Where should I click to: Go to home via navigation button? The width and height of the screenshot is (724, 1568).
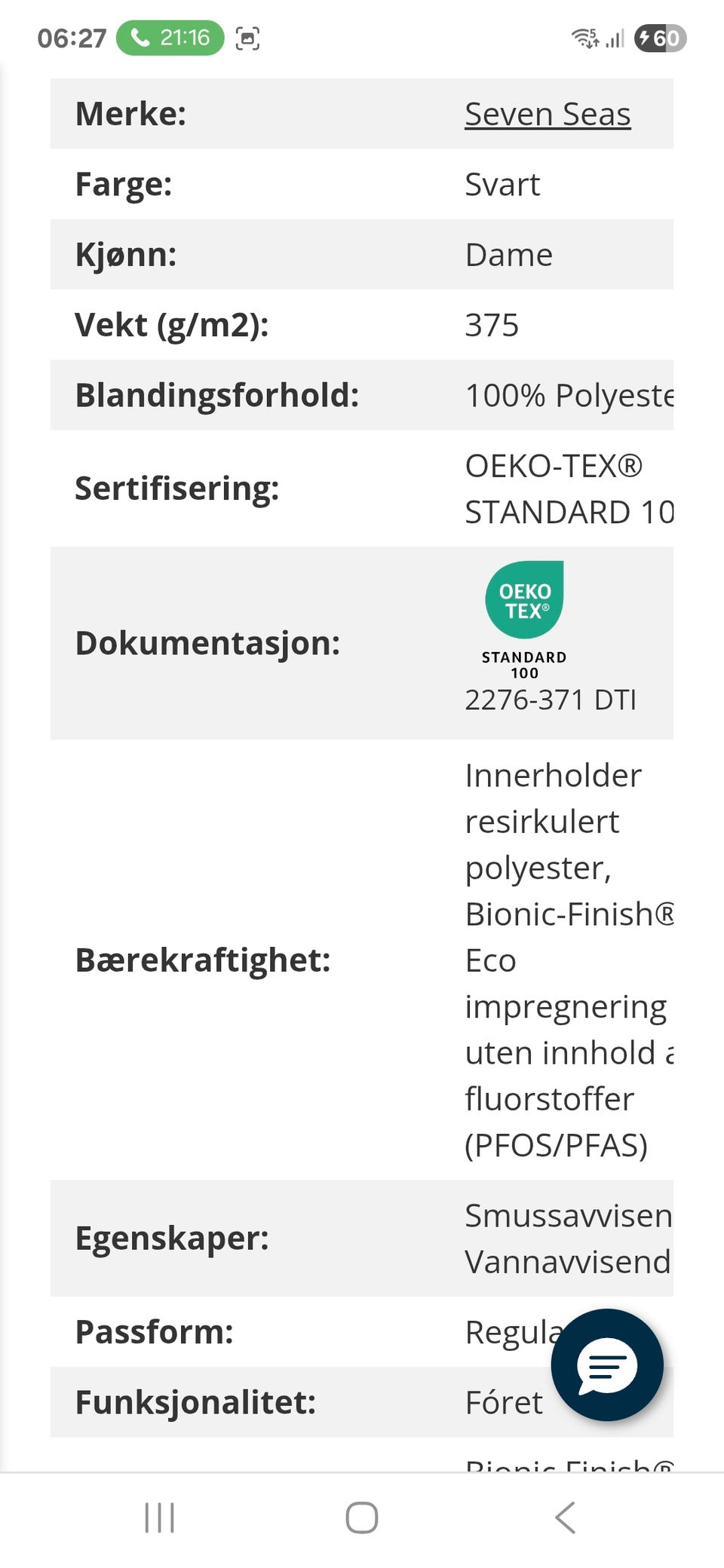[x=362, y=1517]
